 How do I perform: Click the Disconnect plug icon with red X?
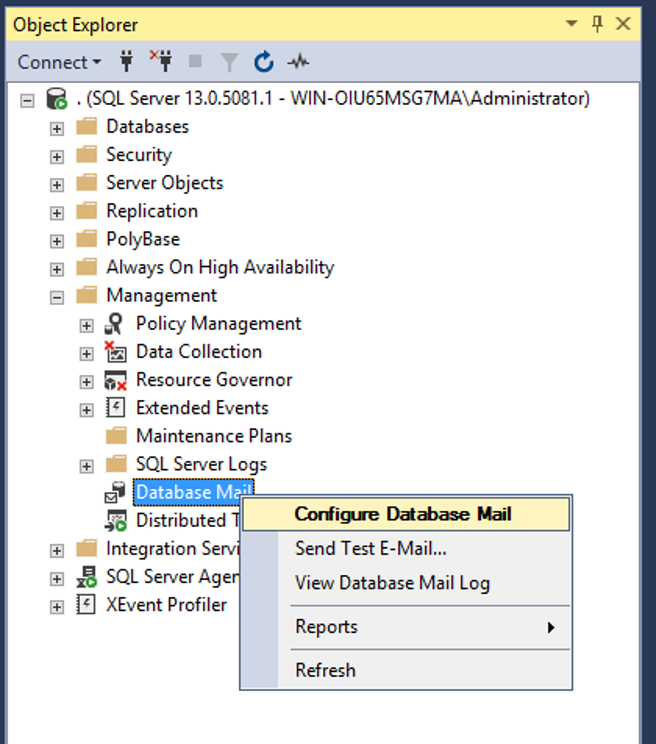[161, 61]
